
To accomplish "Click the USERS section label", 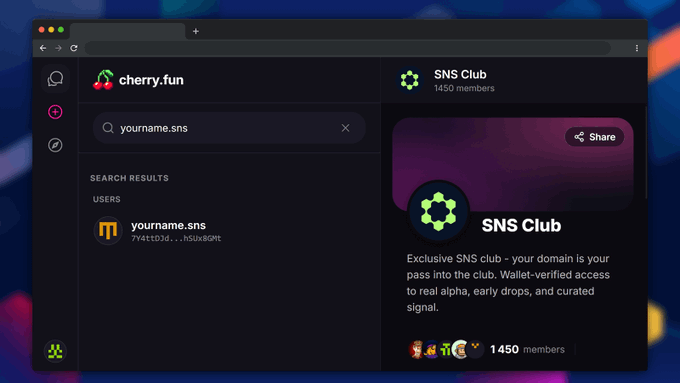I will pos(107,200).
